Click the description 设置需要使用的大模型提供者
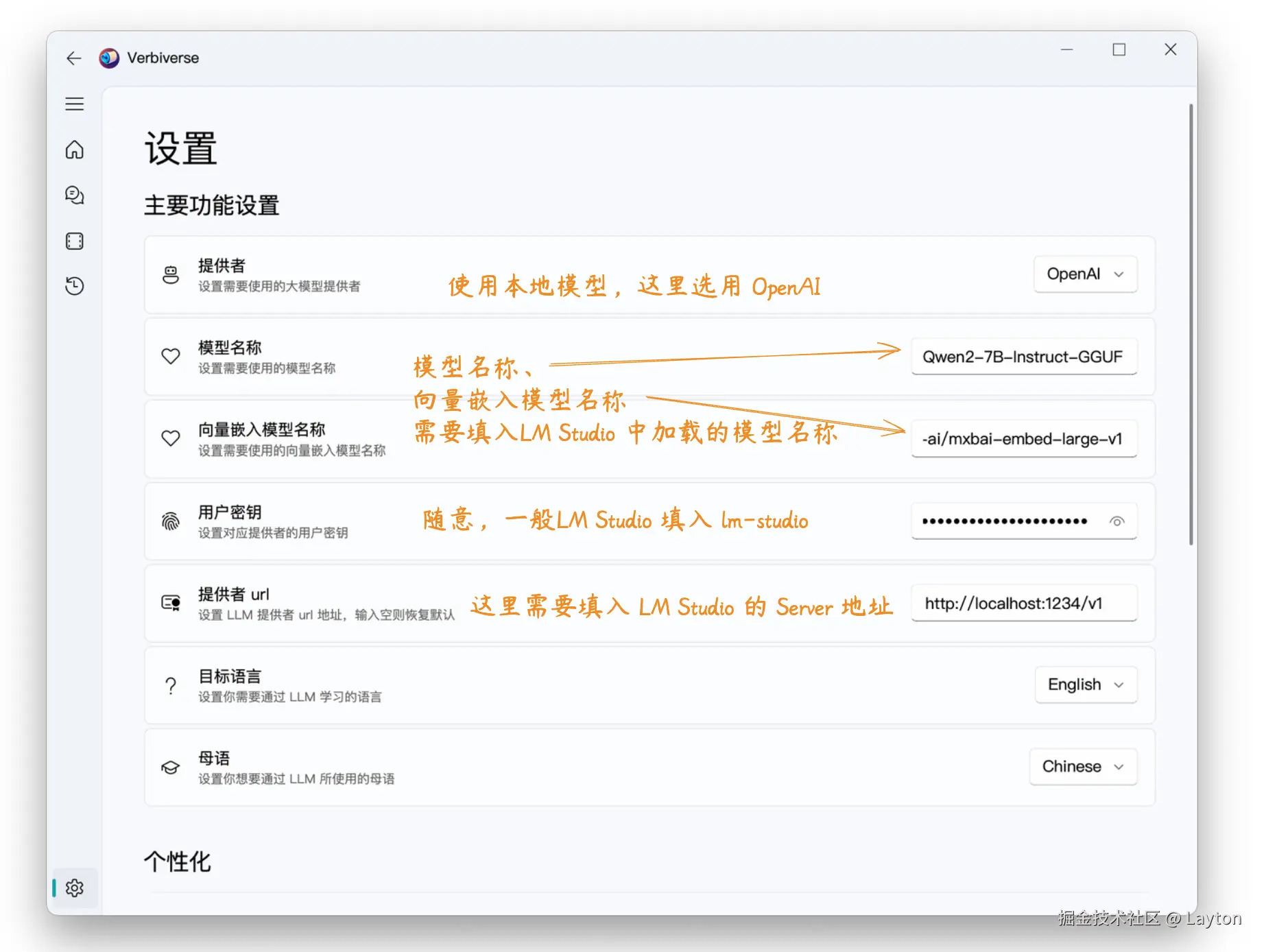 [x=280, y=286]
